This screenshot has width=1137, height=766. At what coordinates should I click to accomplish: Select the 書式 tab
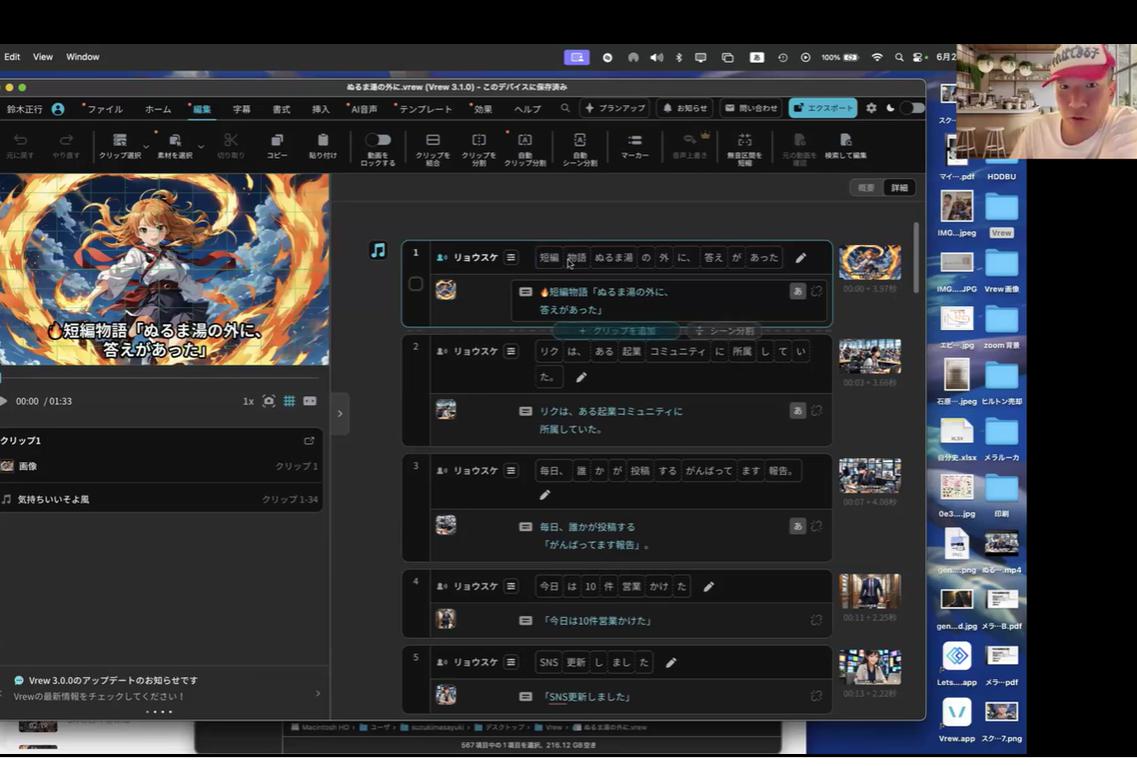[281, 109]
